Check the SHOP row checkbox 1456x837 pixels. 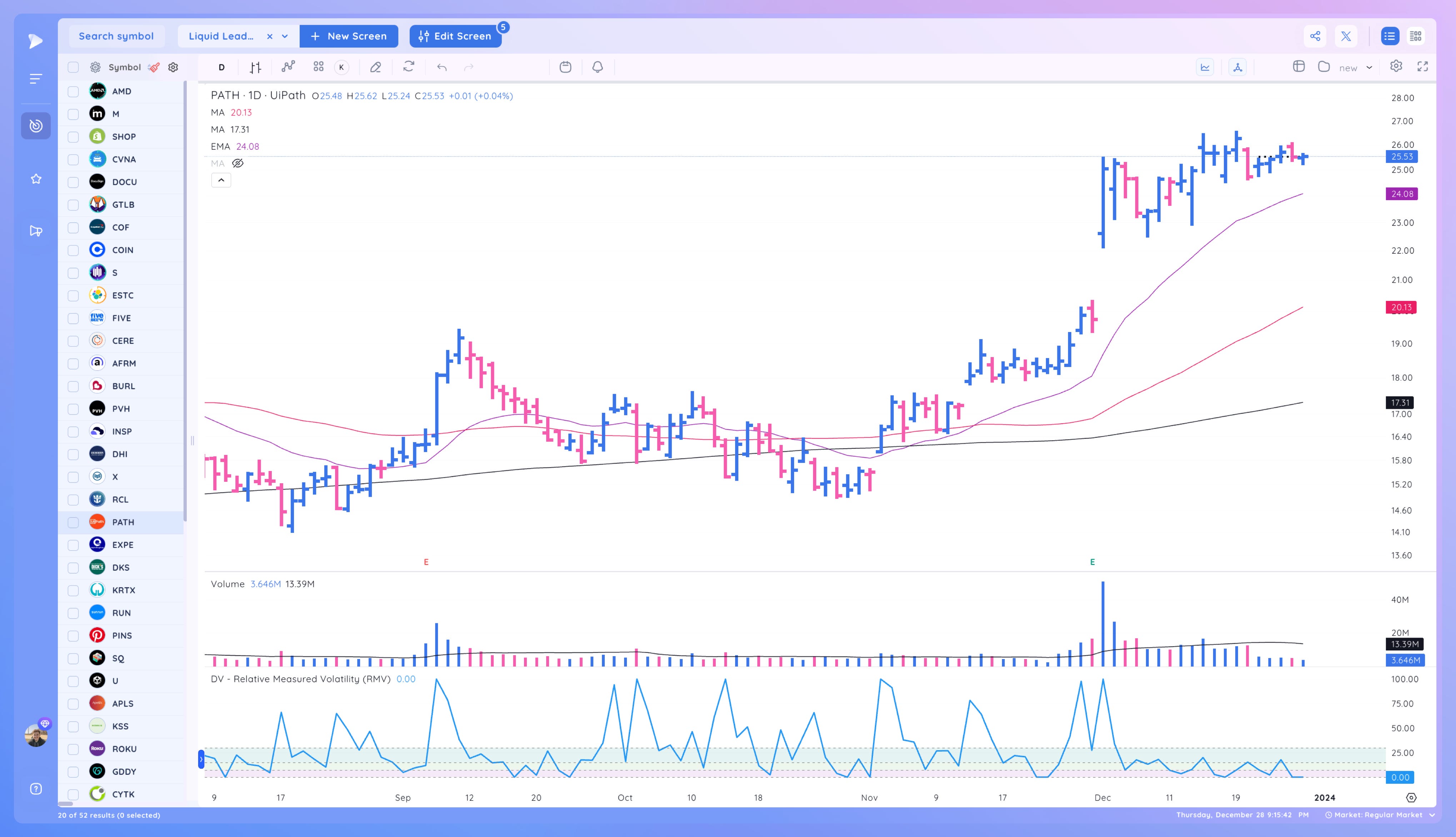click(73, 137)
